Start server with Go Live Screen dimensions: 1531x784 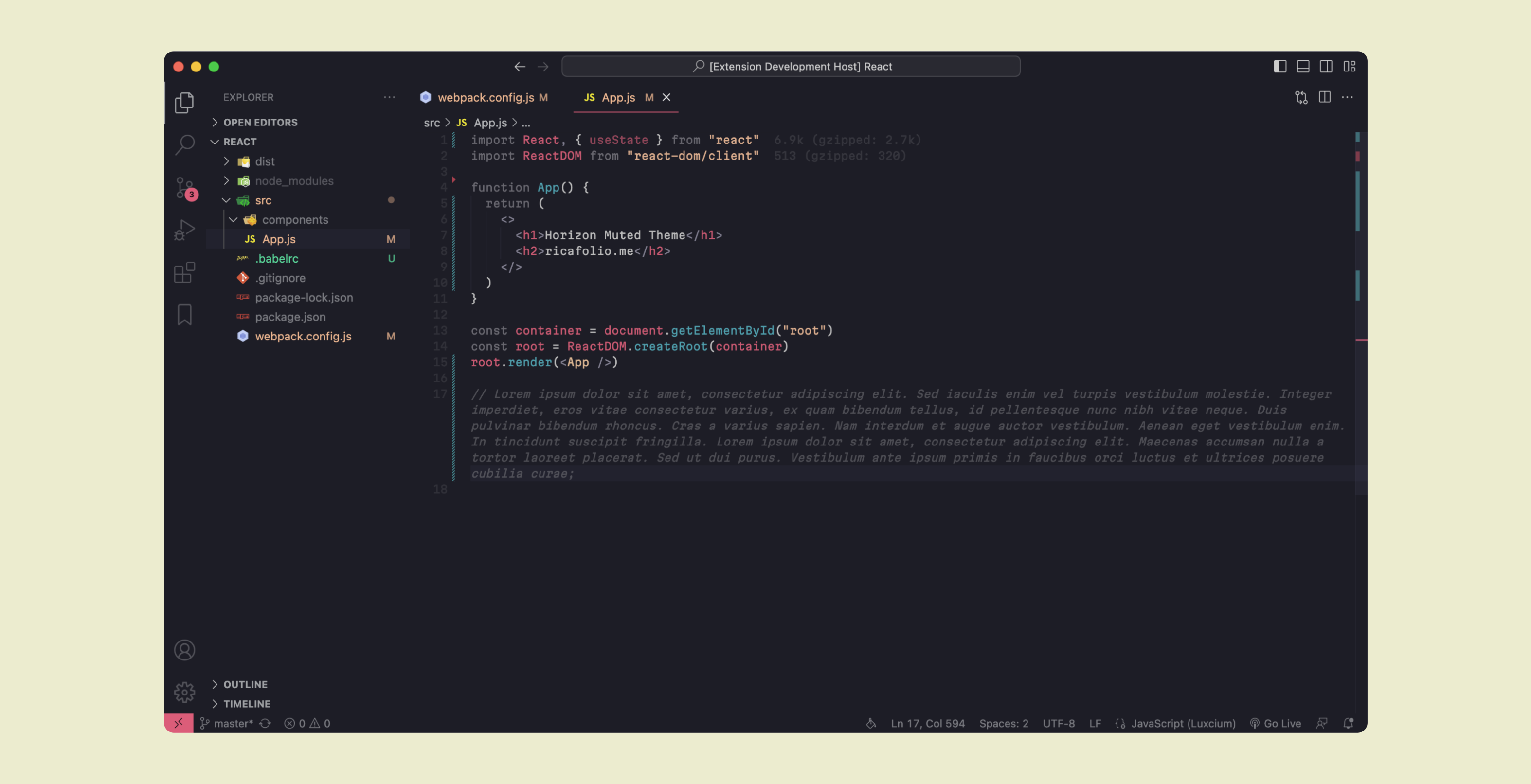[x=1275, y=723]
